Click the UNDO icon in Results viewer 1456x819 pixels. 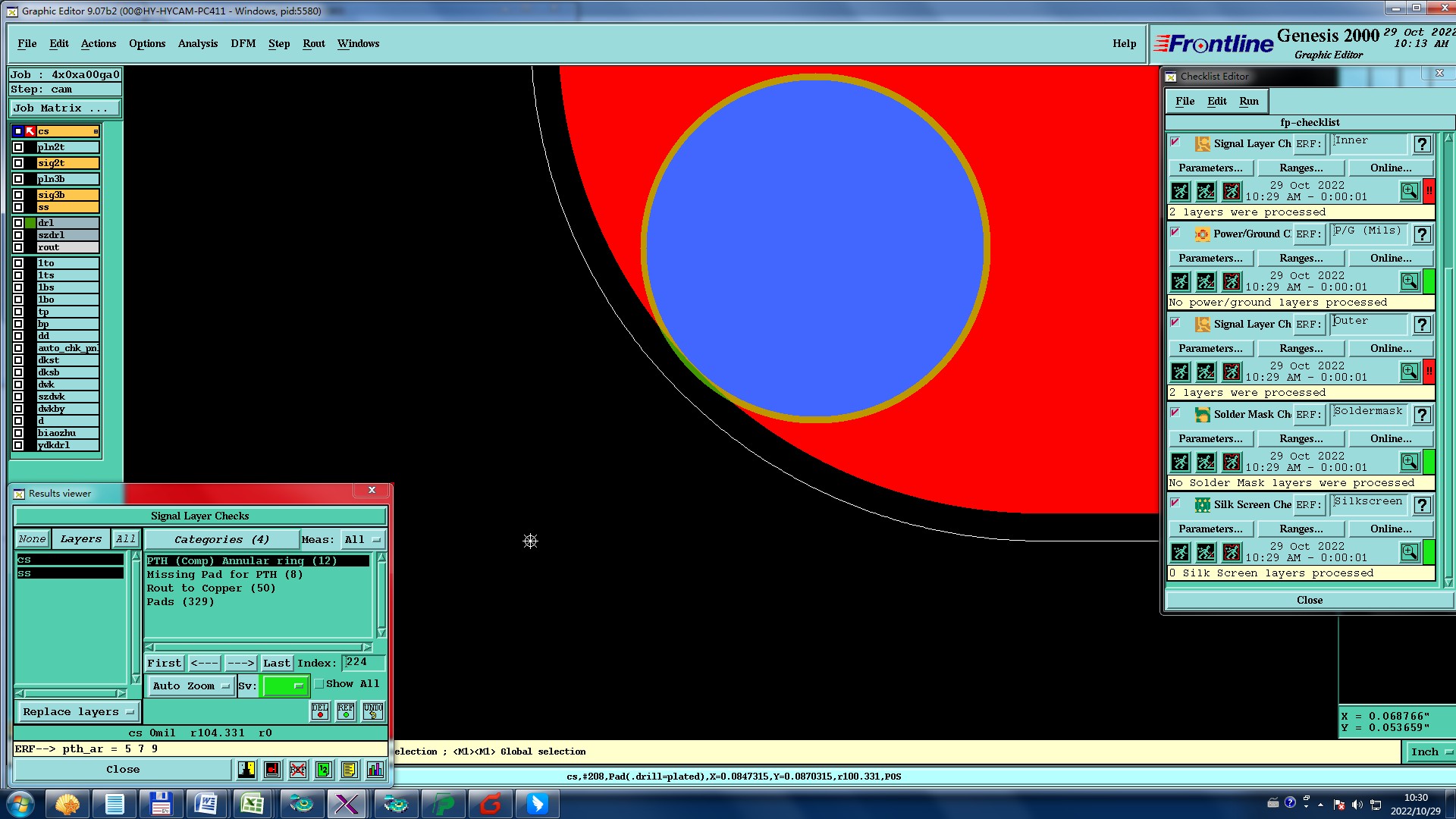click(372, 711)
